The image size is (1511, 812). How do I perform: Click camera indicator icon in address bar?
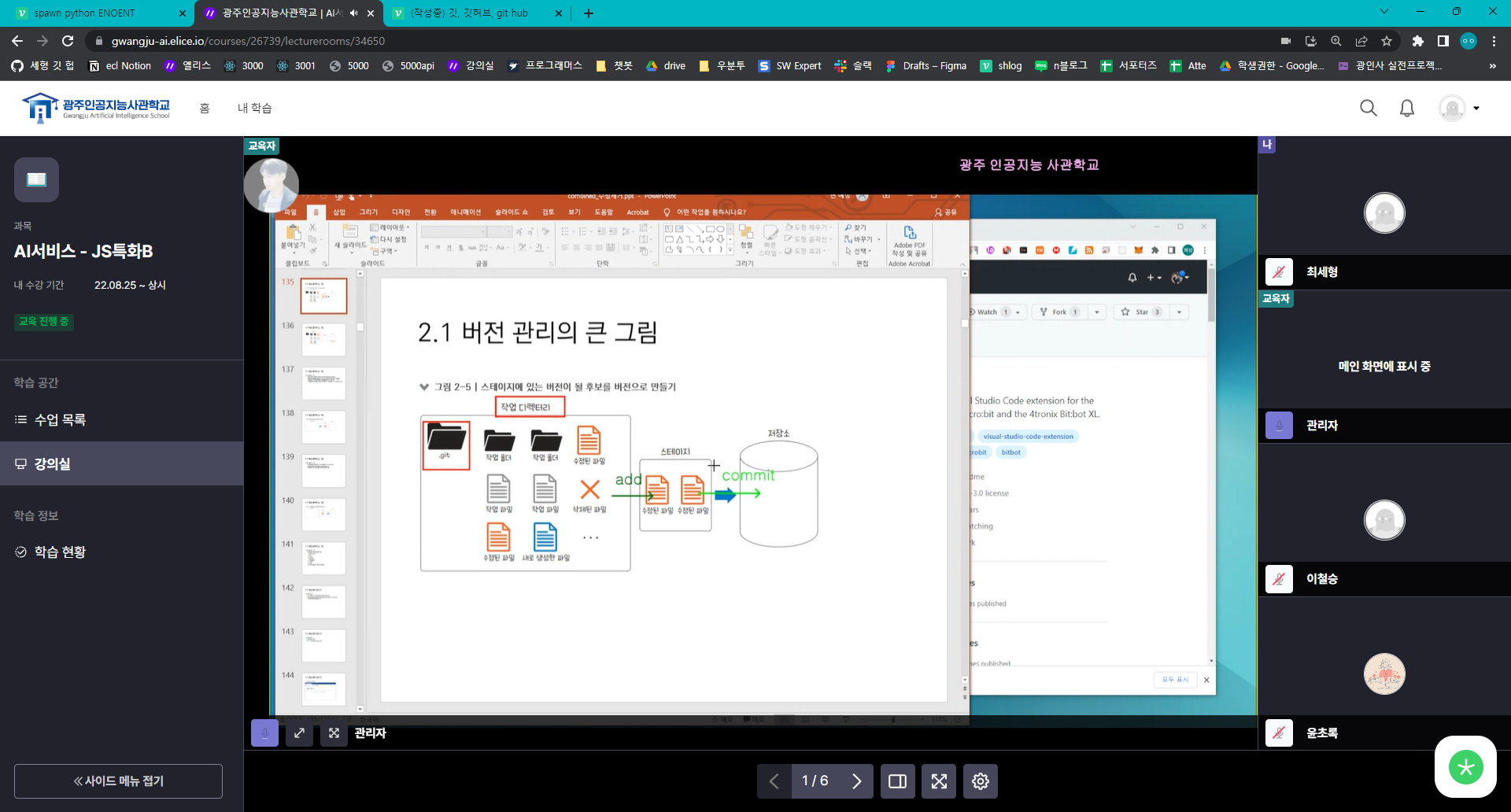[x=1286, y=41]
